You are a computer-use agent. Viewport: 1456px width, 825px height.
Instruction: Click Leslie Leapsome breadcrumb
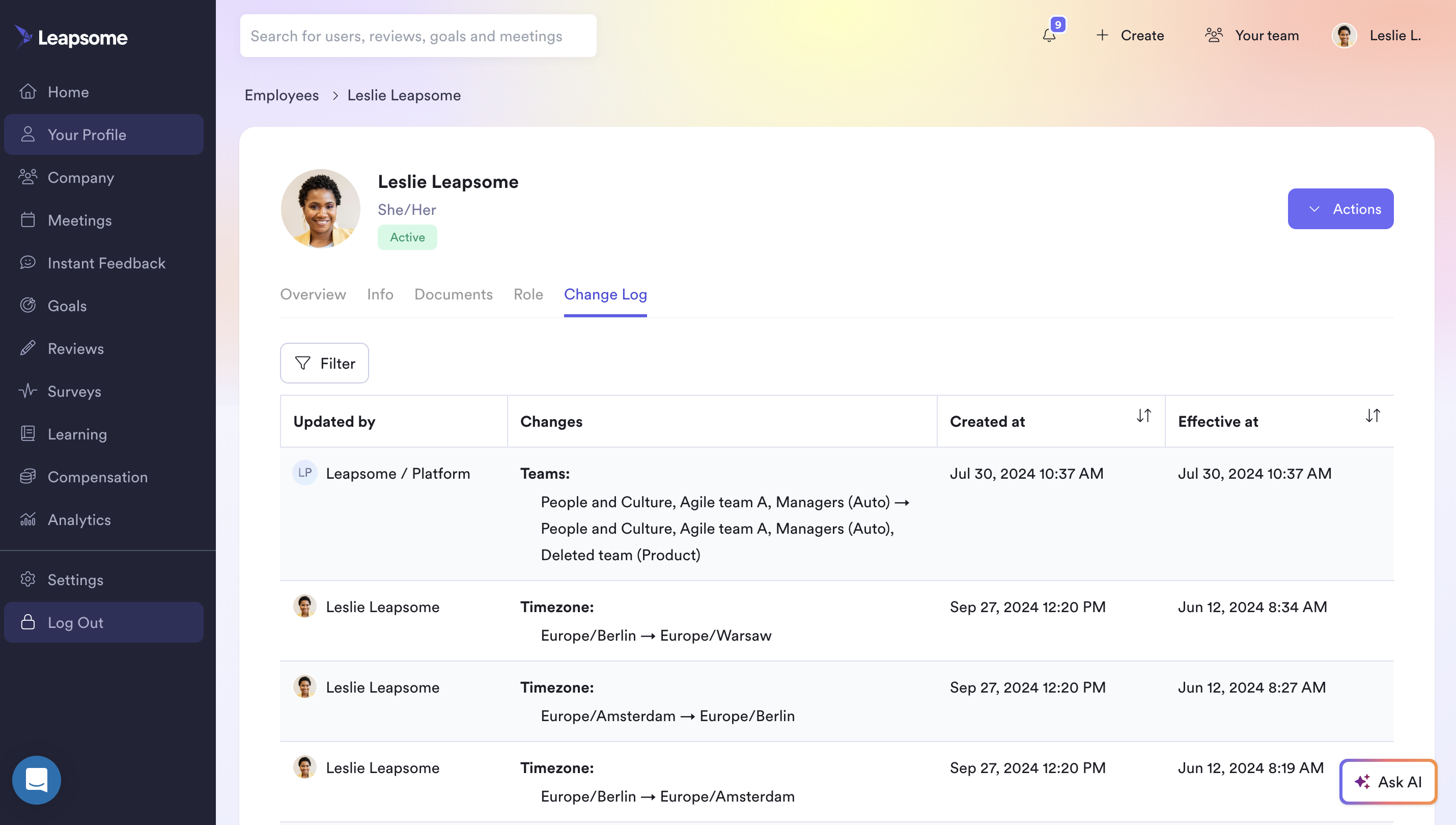[404, 95]
